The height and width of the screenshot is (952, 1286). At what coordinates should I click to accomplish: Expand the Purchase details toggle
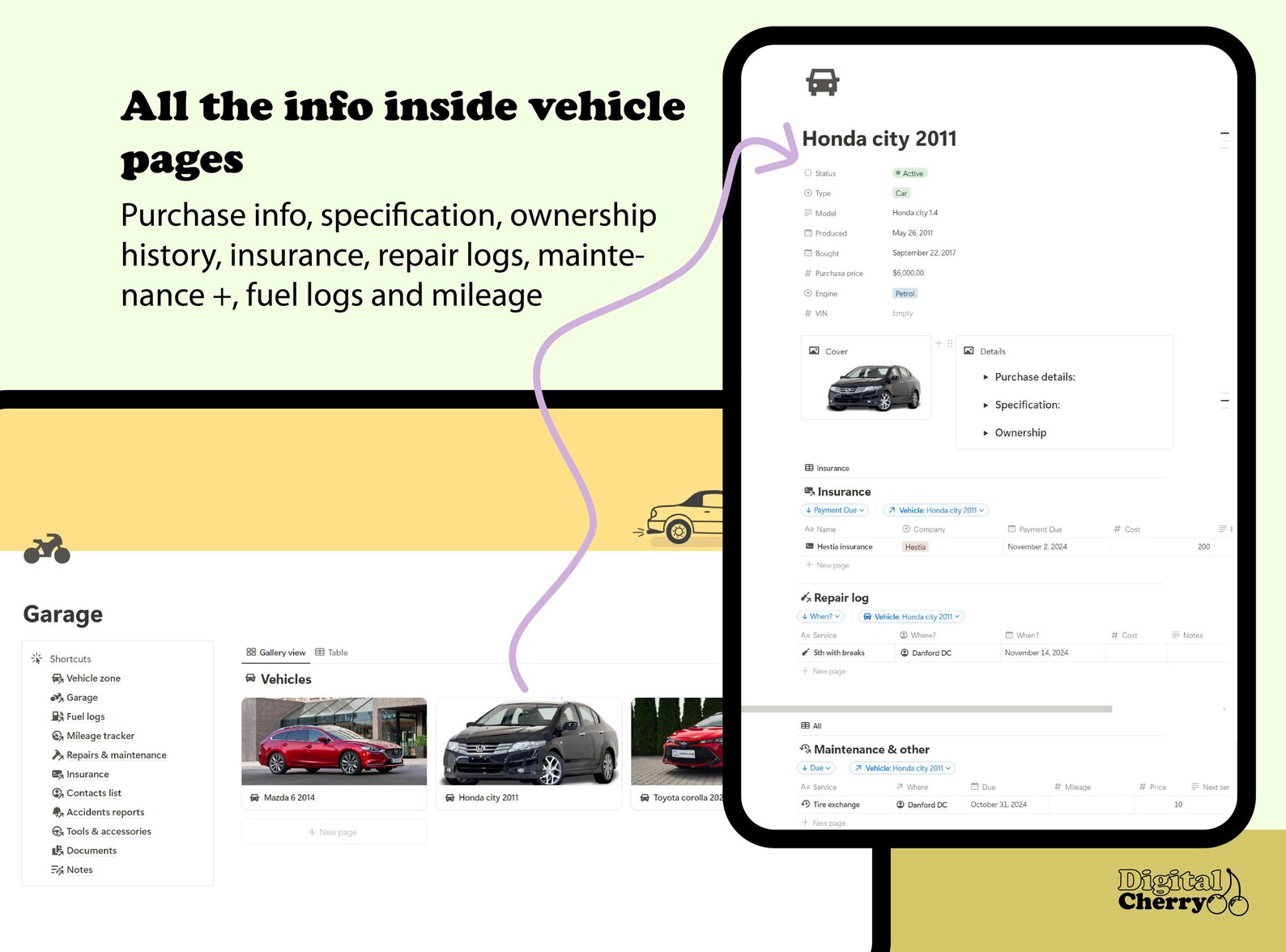click(x=986, y=377)
